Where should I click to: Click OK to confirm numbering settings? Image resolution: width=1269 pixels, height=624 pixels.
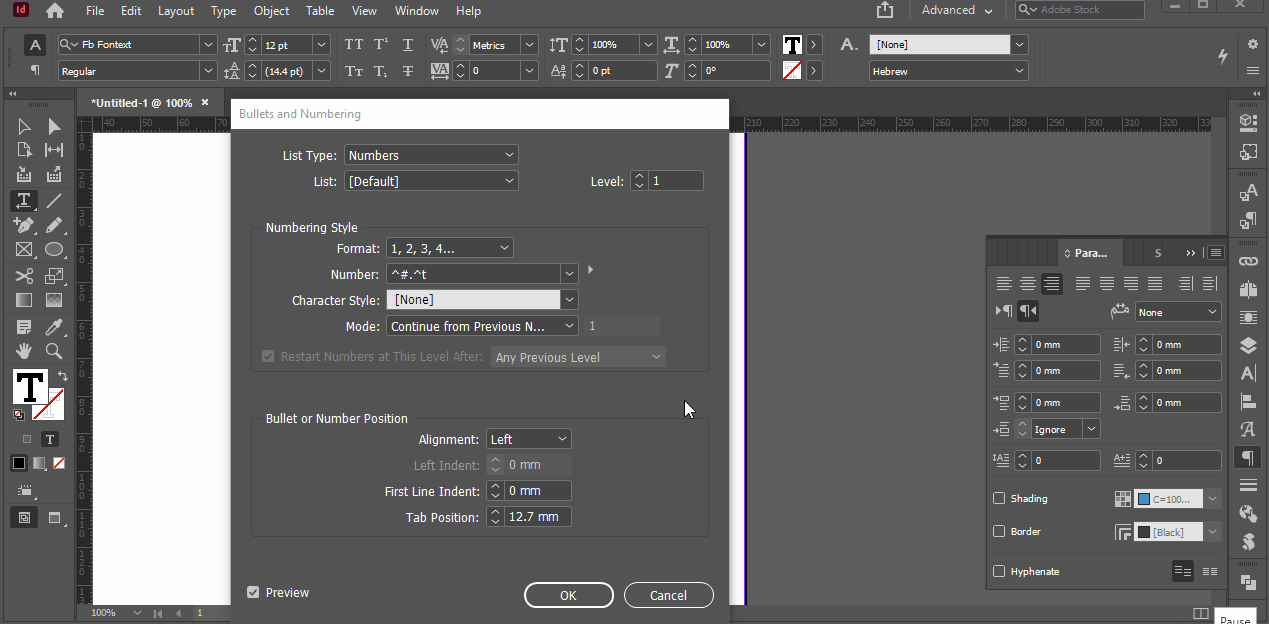[x=568, y=595]
